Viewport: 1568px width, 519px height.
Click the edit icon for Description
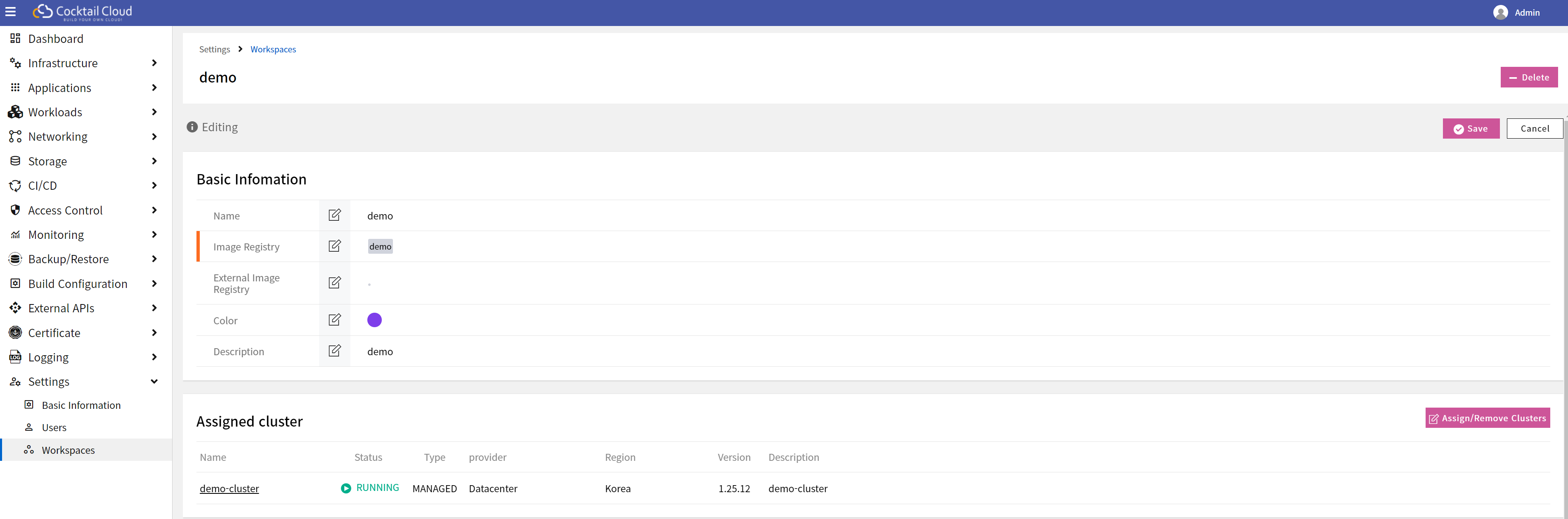pos(334,351)
